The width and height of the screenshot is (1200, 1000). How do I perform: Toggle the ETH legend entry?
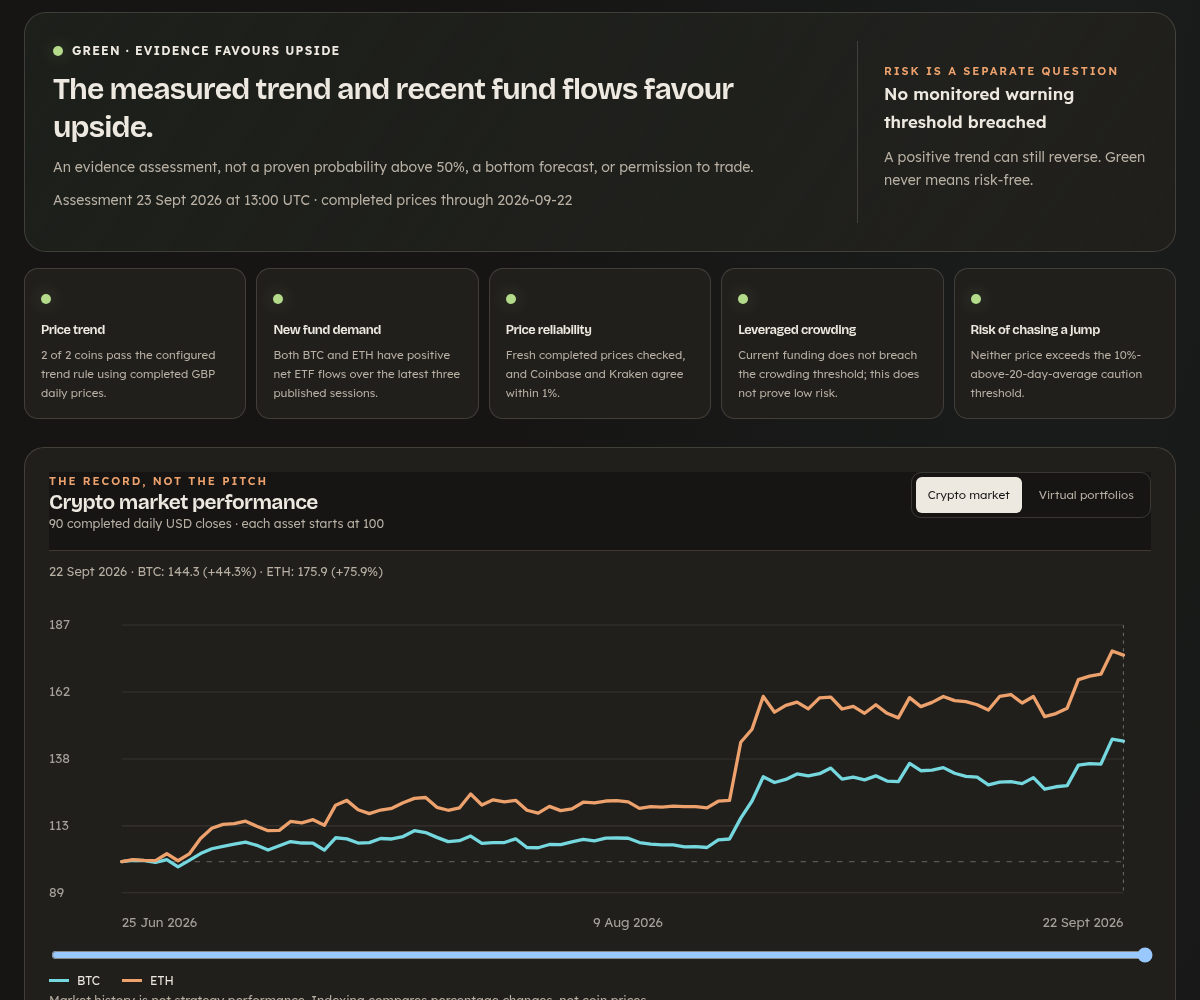pos(148,981)
